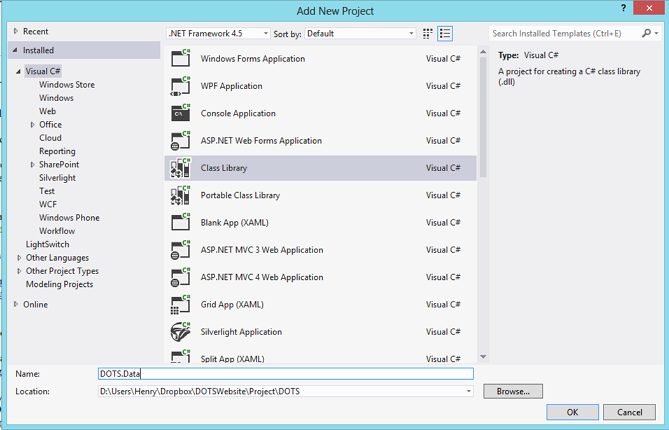Click the OK button

572,412
